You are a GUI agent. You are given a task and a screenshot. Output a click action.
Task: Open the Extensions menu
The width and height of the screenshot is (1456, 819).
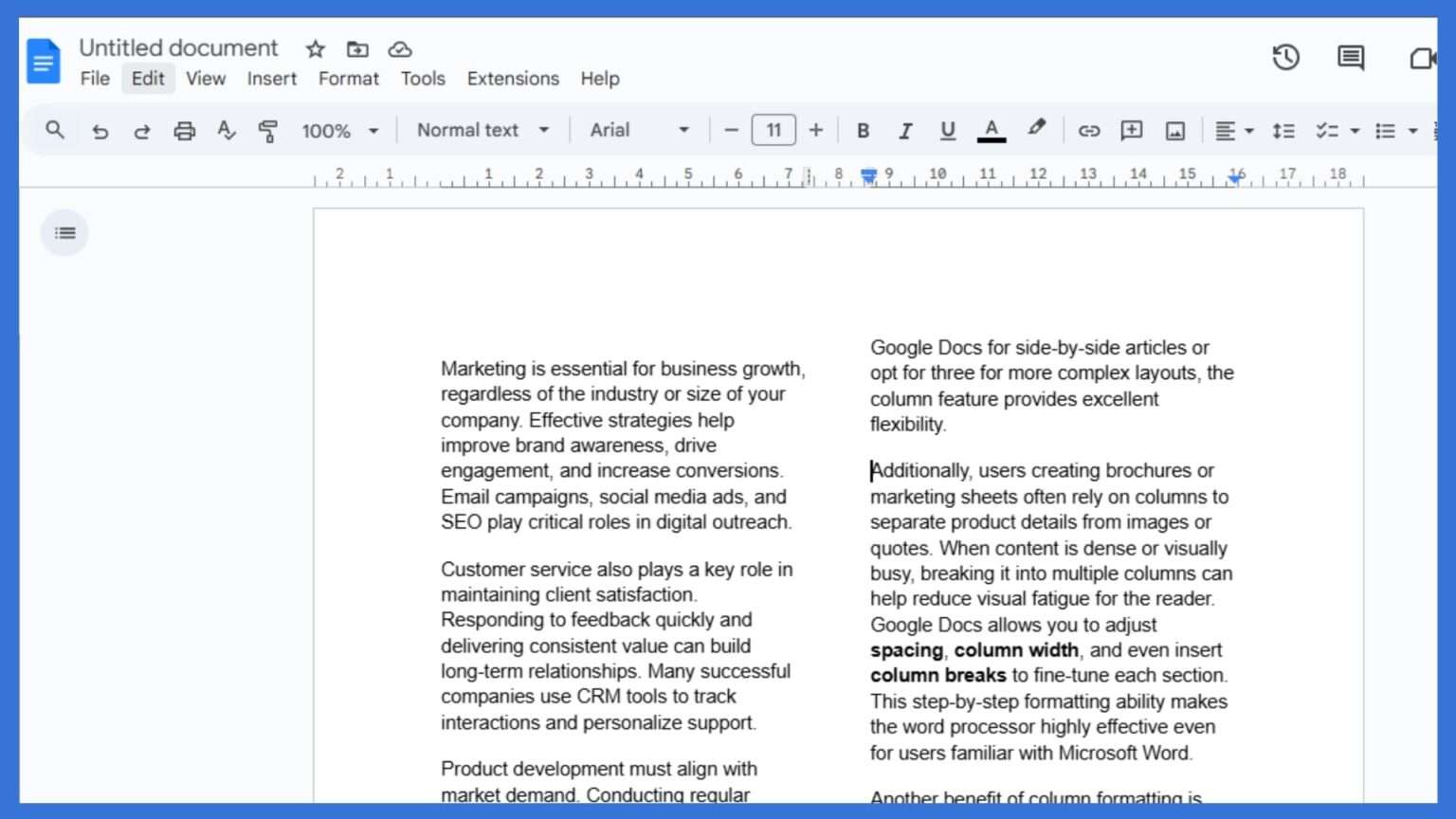coord(512,79)
